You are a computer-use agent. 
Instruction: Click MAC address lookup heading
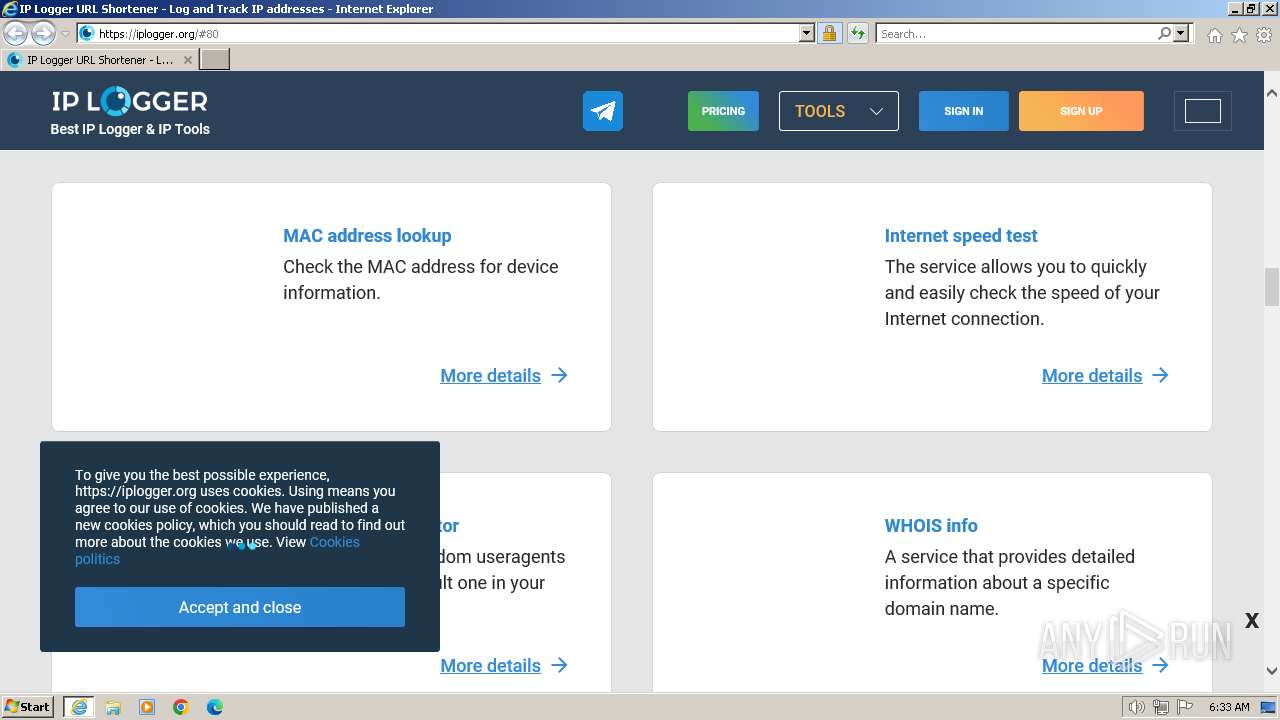click(x=367, y=236)
